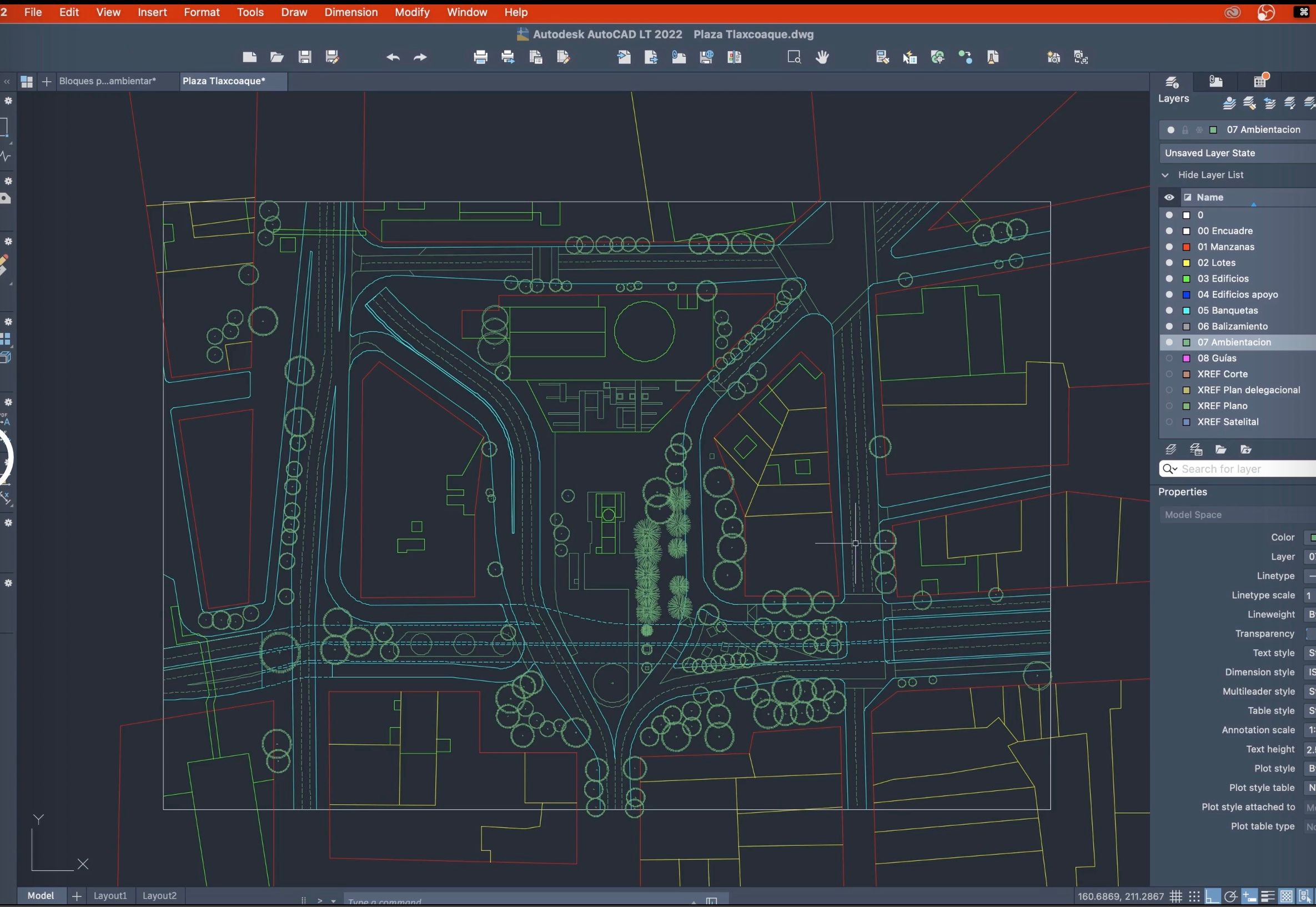Switch to the Layout2 tab
This screenshot has height=907, width=1316.
click(x=159, y=896)
